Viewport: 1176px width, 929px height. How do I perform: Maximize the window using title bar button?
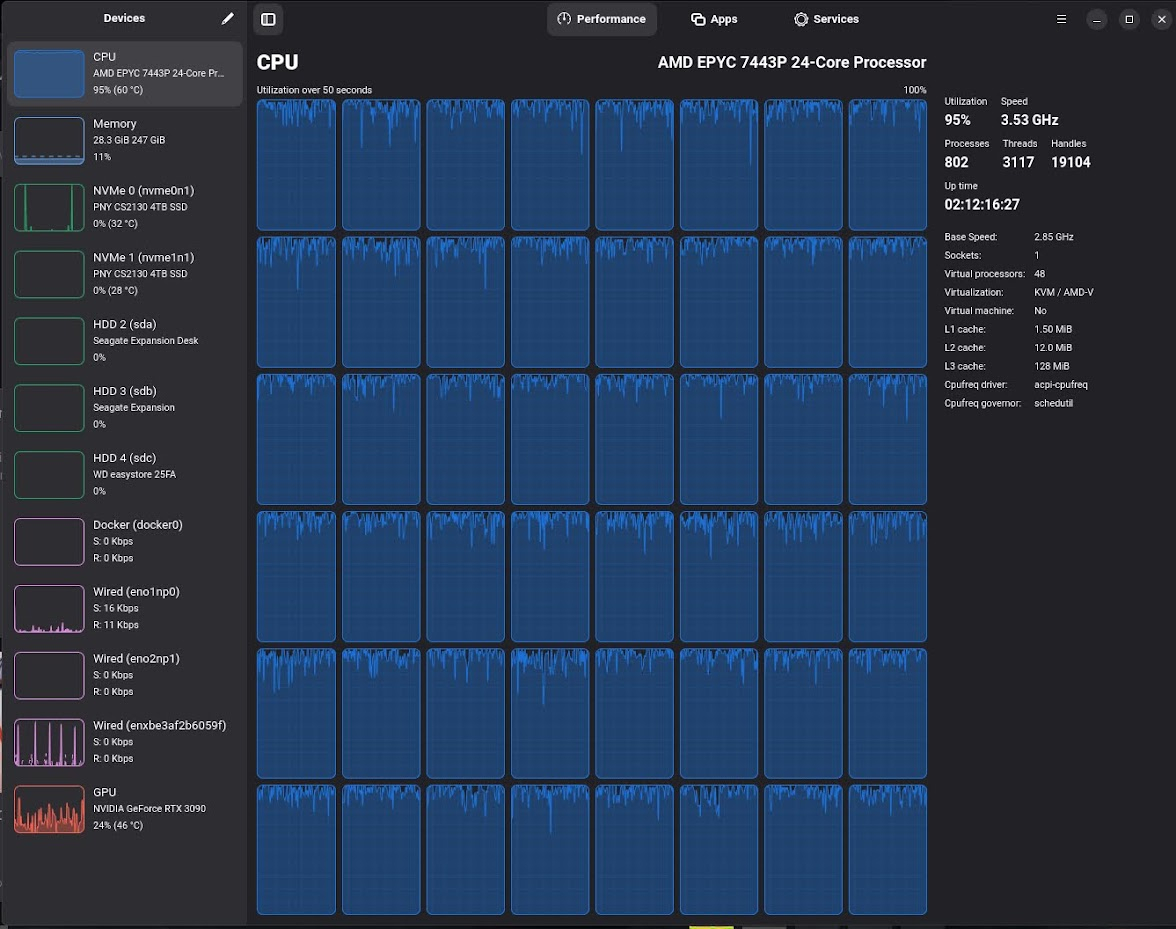coord(1129,19)
